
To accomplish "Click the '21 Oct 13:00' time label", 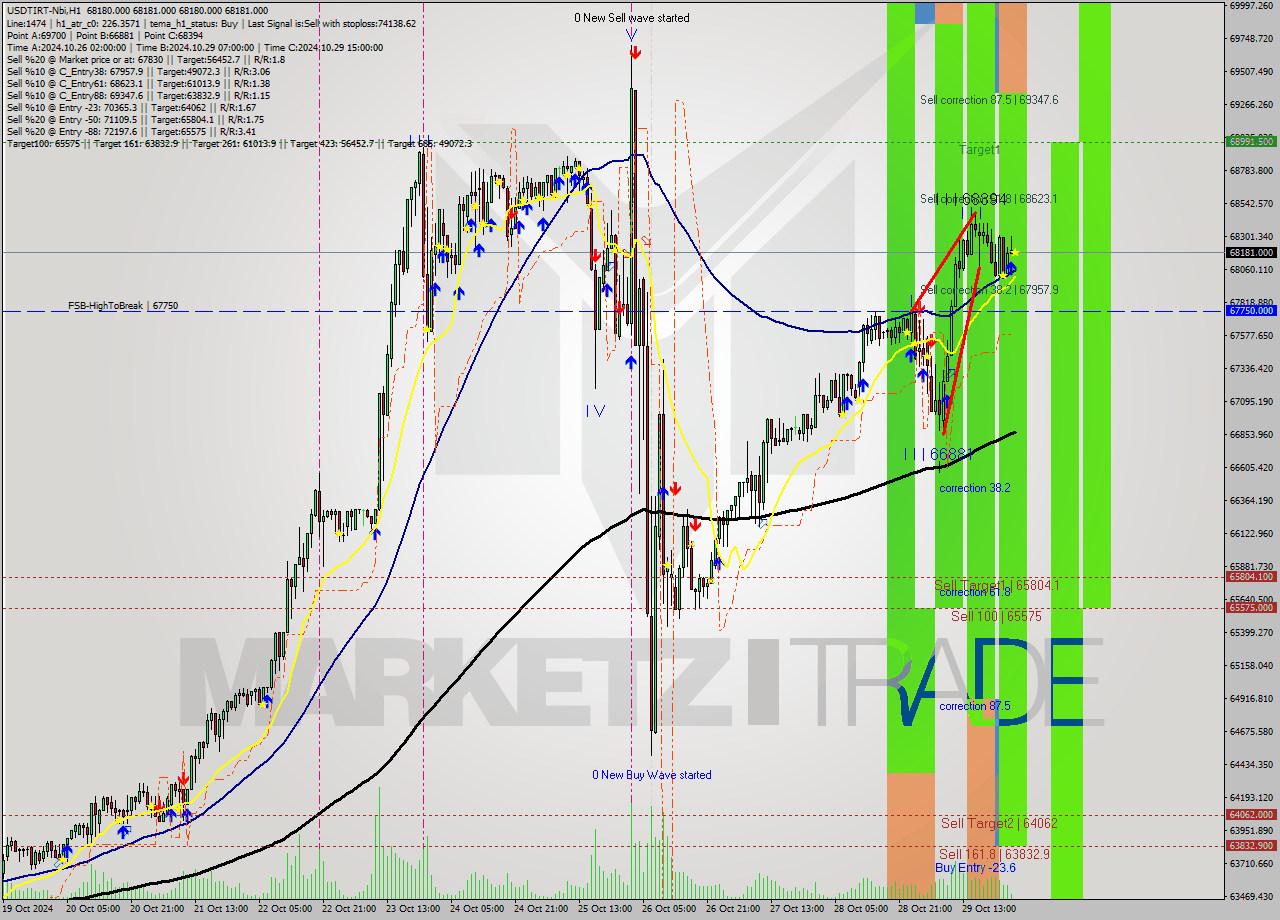I will click(x=220, y=909).
